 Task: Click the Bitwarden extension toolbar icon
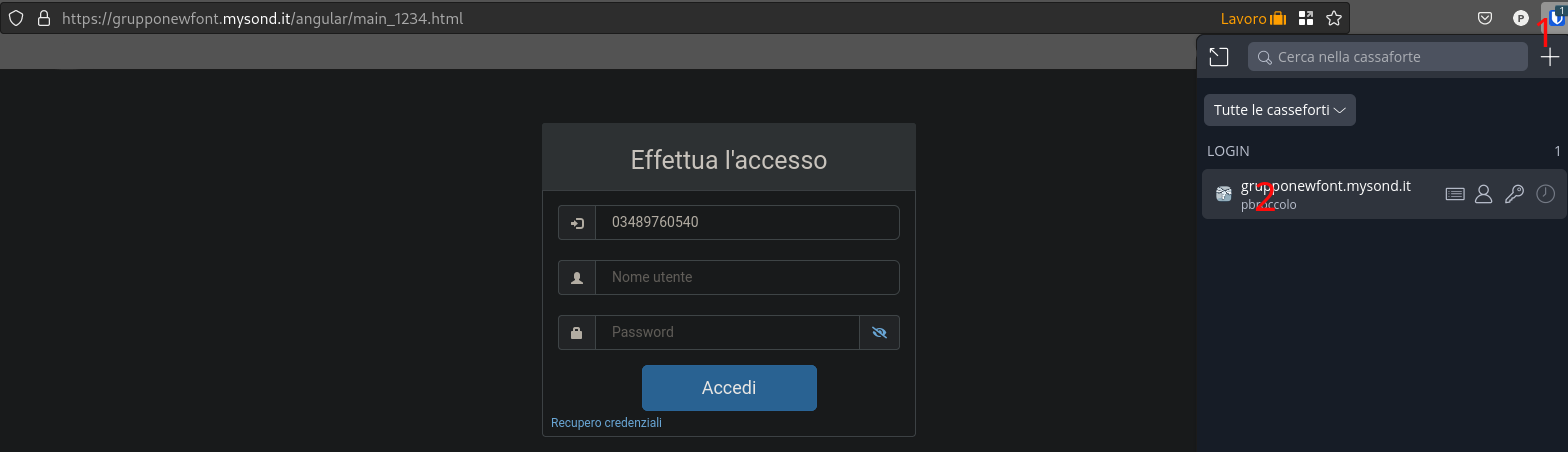tap(1556, 17)
